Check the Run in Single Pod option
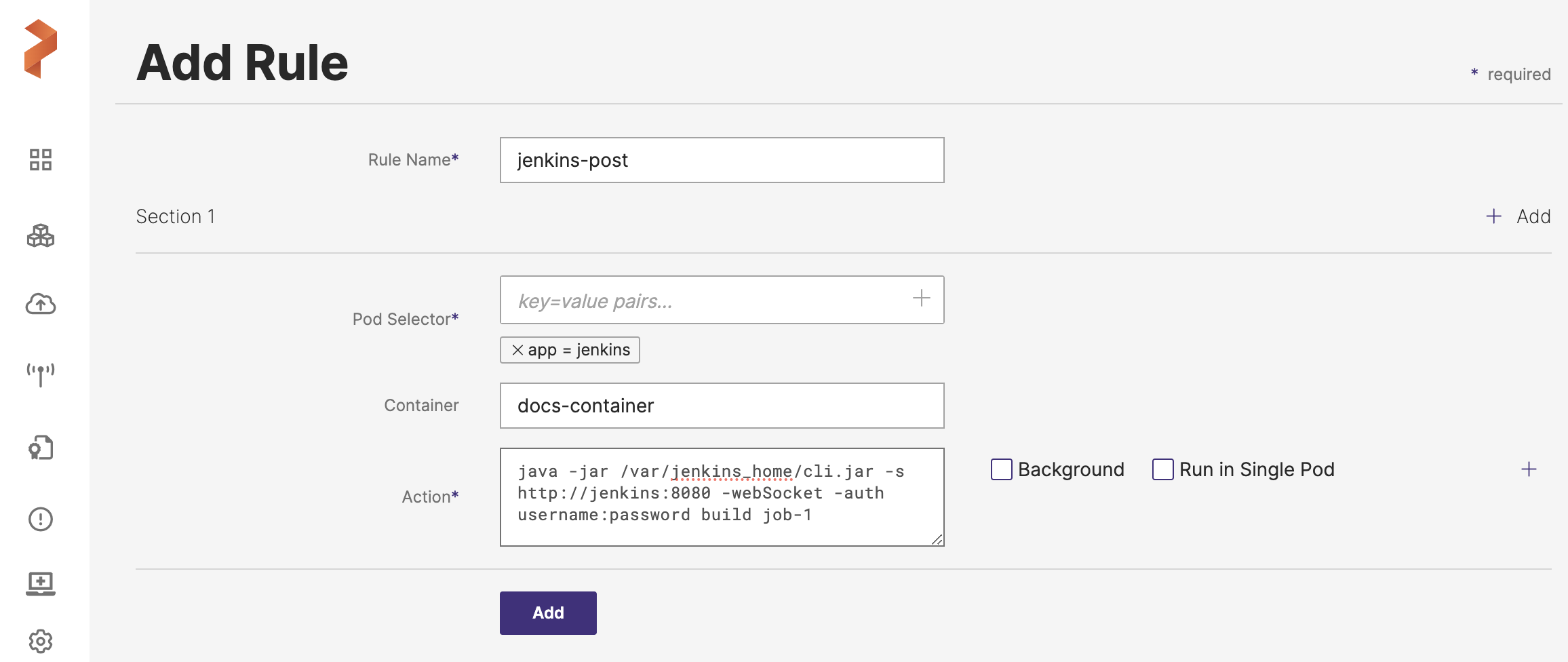1568x662 pixels. (1163, 469)
